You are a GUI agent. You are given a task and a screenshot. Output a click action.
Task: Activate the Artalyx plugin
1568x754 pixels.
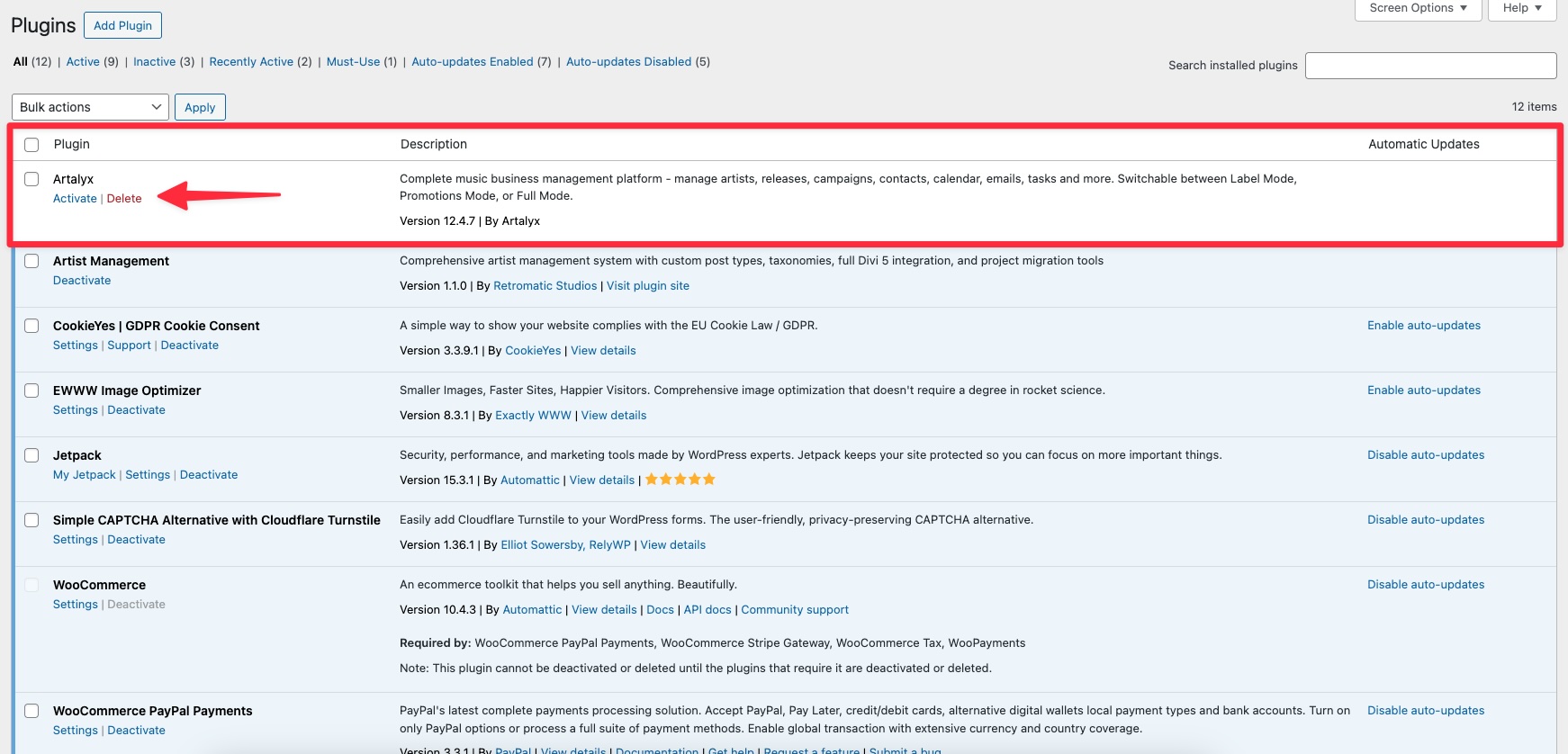point(75,199)
